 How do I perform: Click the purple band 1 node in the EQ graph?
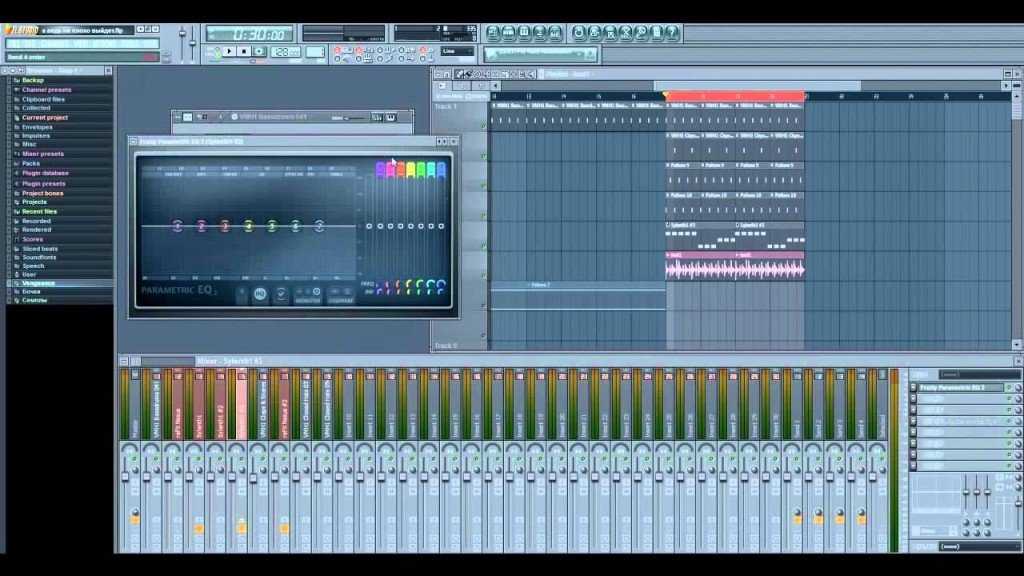coord(177,226)
